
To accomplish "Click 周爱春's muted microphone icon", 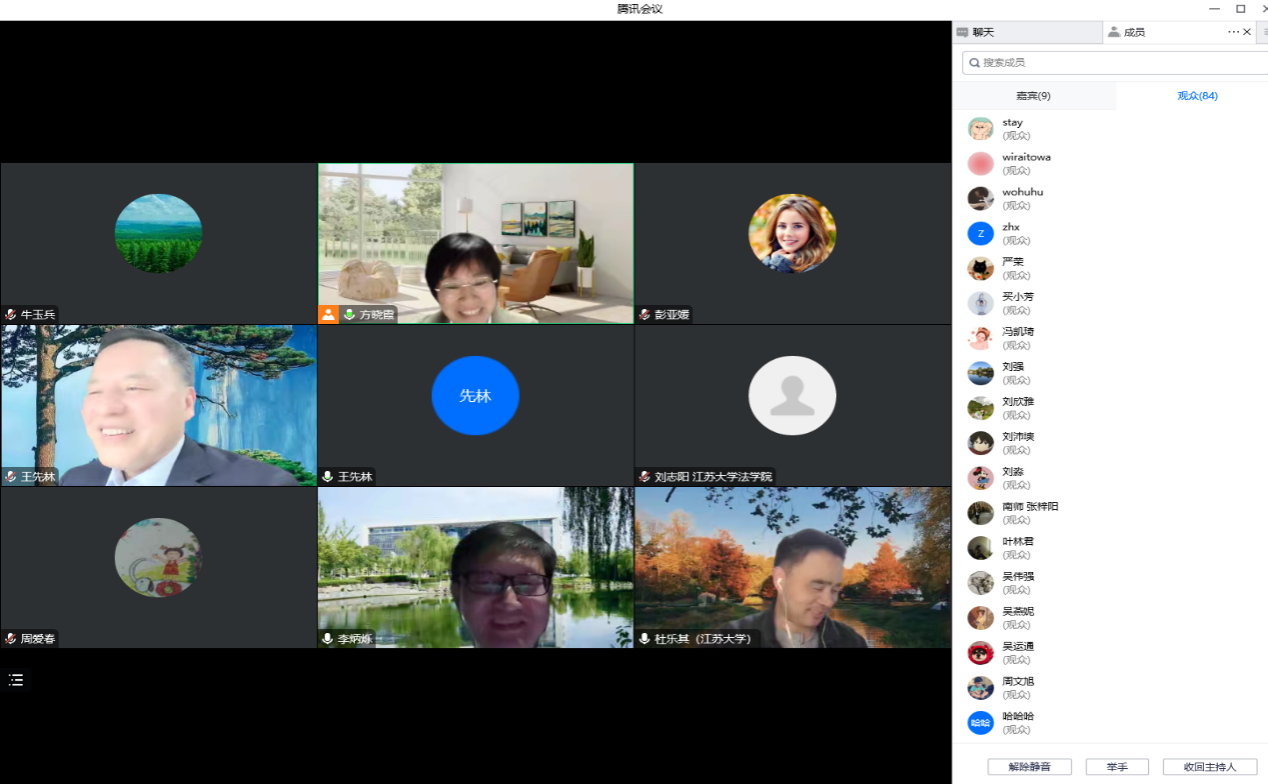I will 11,638.
